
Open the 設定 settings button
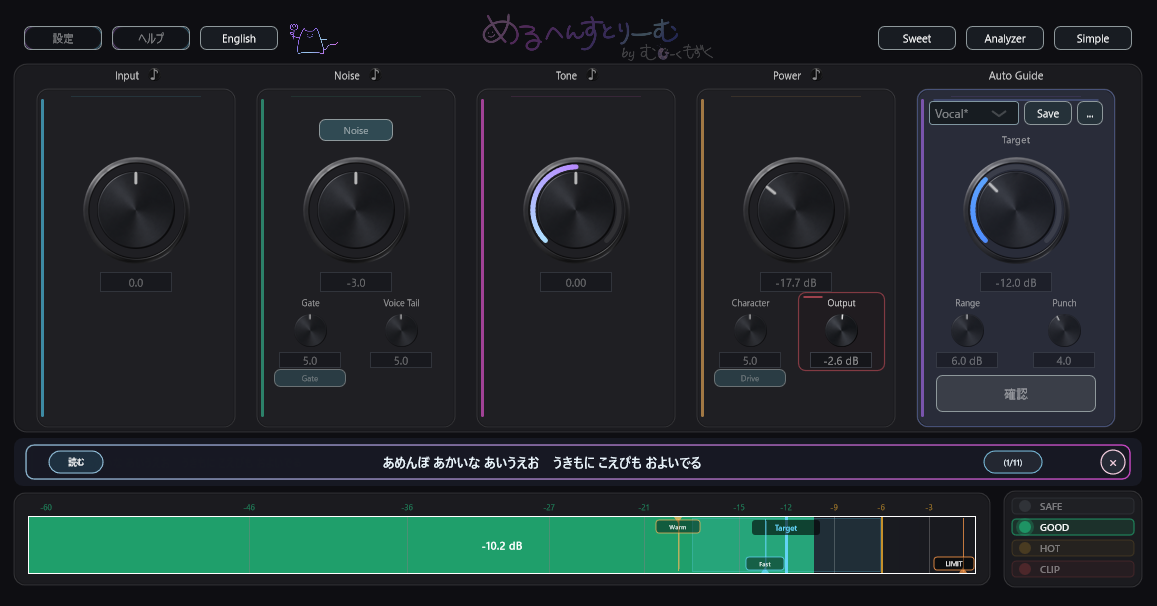point(63,38)
